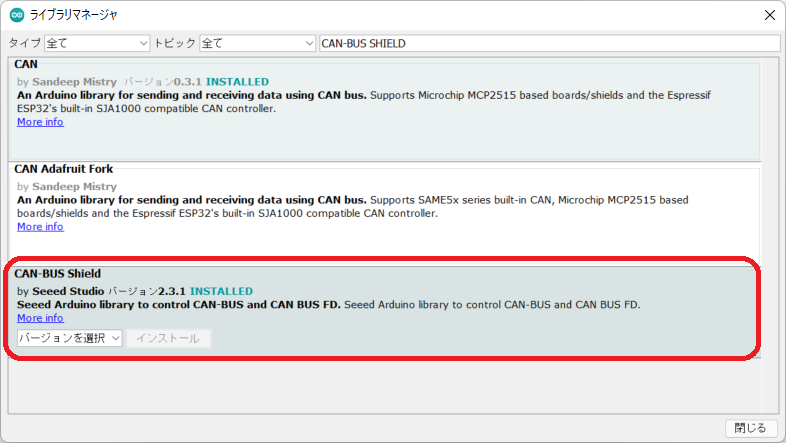Click author text 'by Seeed Studio'
786x443 pixels.
61,291
